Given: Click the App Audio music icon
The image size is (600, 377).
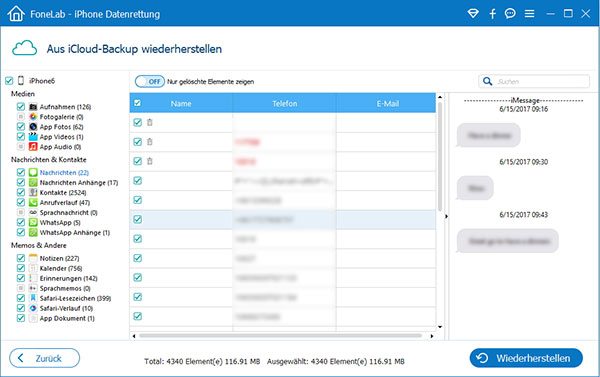Looking at the screenshot, I should coord(33,146).
